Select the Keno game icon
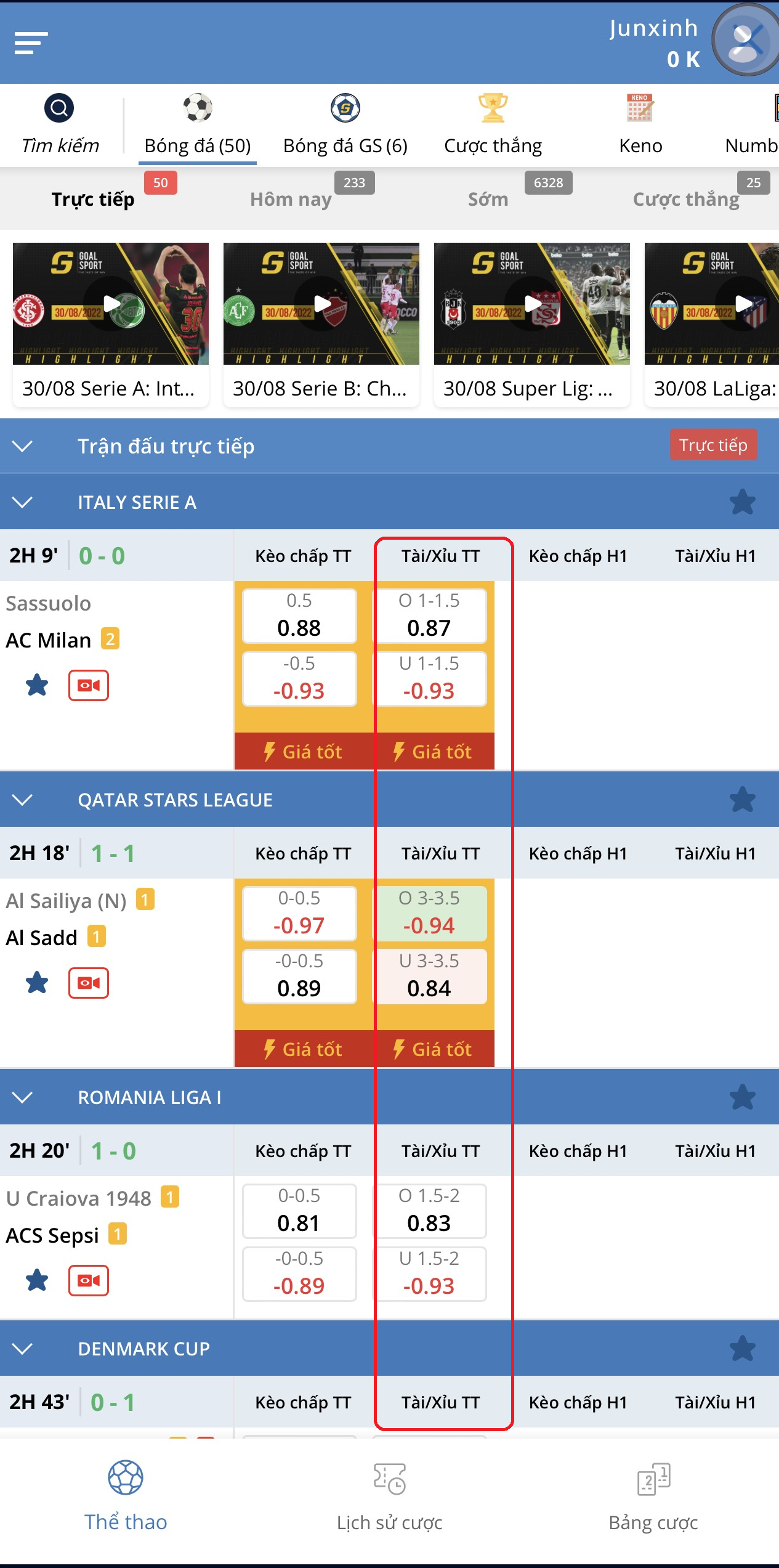 (640, 108)
